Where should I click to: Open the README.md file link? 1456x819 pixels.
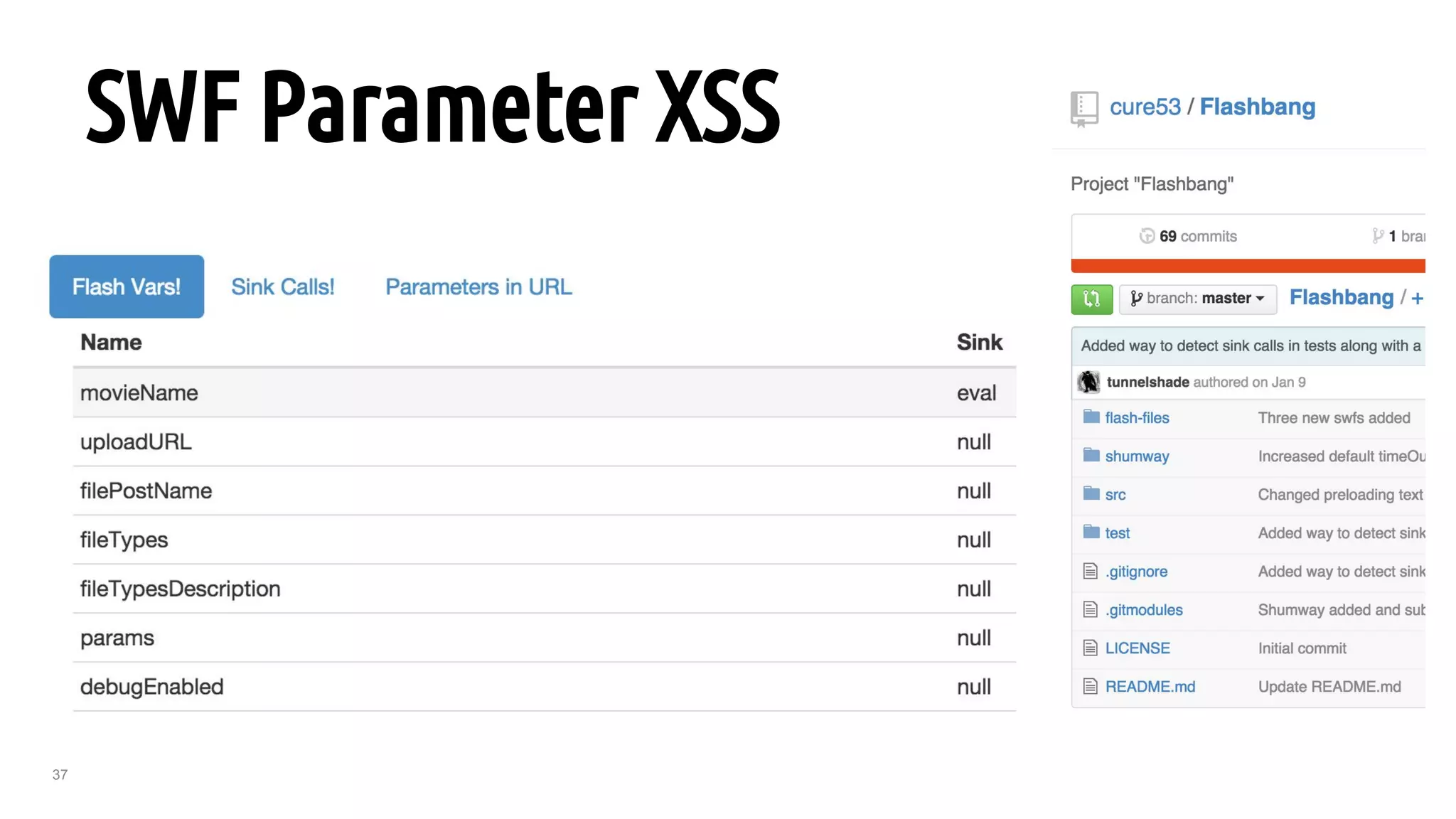[1150, 687]
